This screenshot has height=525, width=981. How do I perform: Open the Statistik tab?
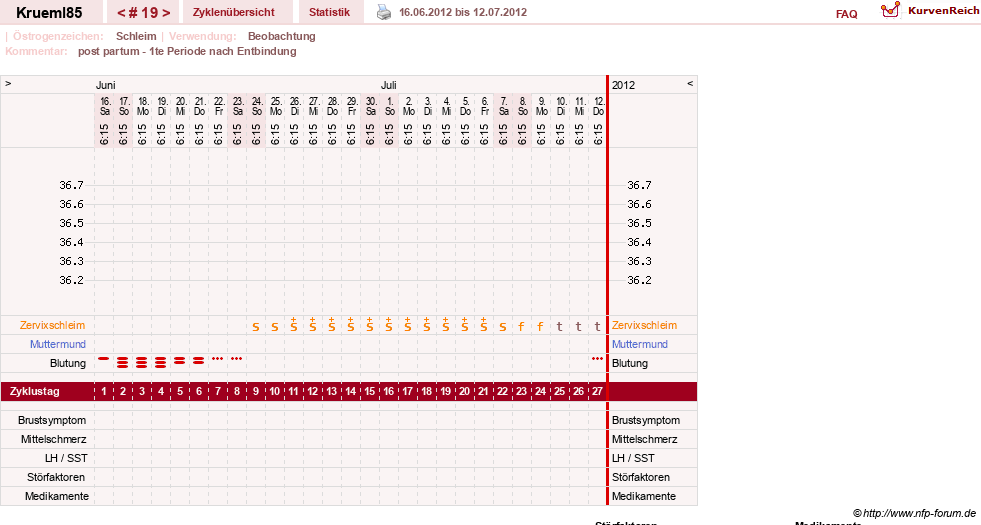pyautogui.click(x=329, y=12)
